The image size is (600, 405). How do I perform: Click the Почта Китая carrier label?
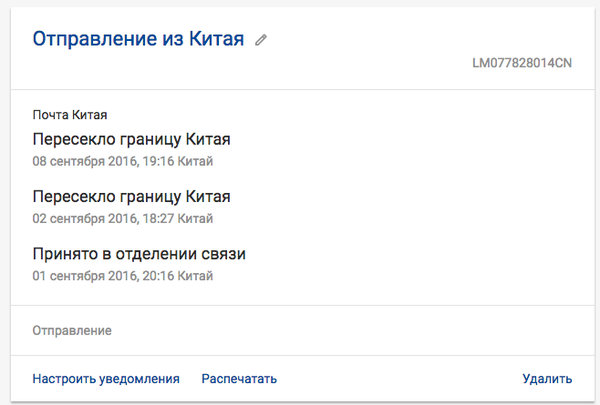[70, 115]
